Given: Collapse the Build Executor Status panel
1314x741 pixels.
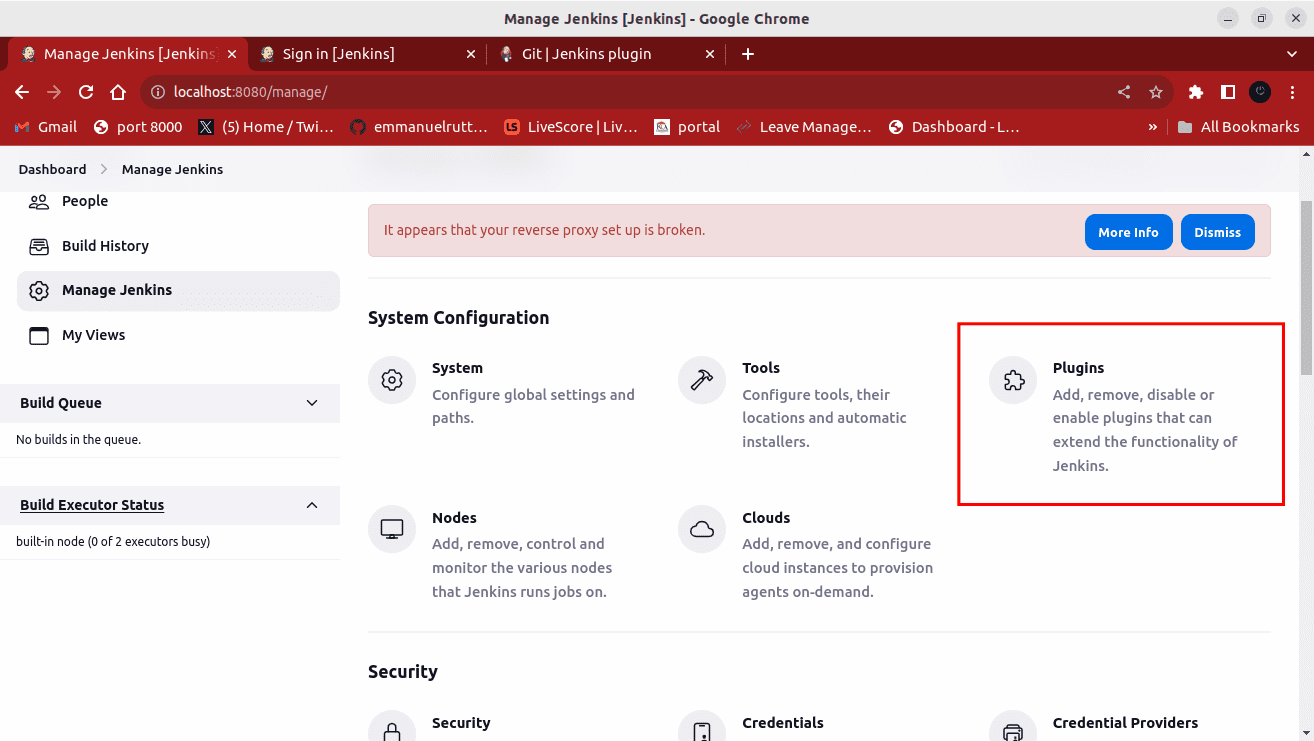Looking at the screenshot, I should coord(312,505).
